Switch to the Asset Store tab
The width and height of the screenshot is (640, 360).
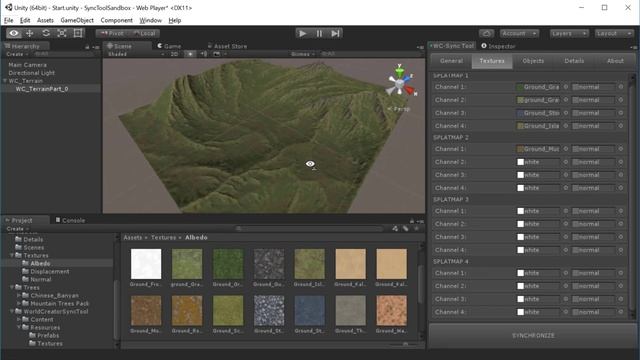click(x=227, y=46)
